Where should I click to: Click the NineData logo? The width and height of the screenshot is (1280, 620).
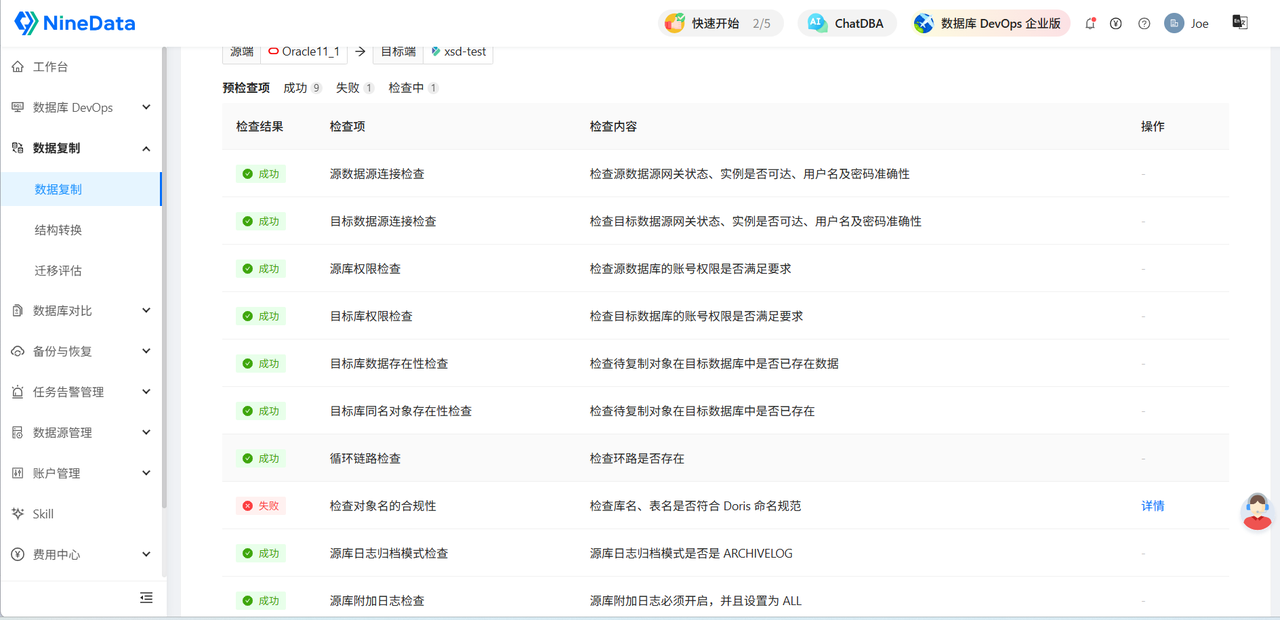(x=75, y=23)
